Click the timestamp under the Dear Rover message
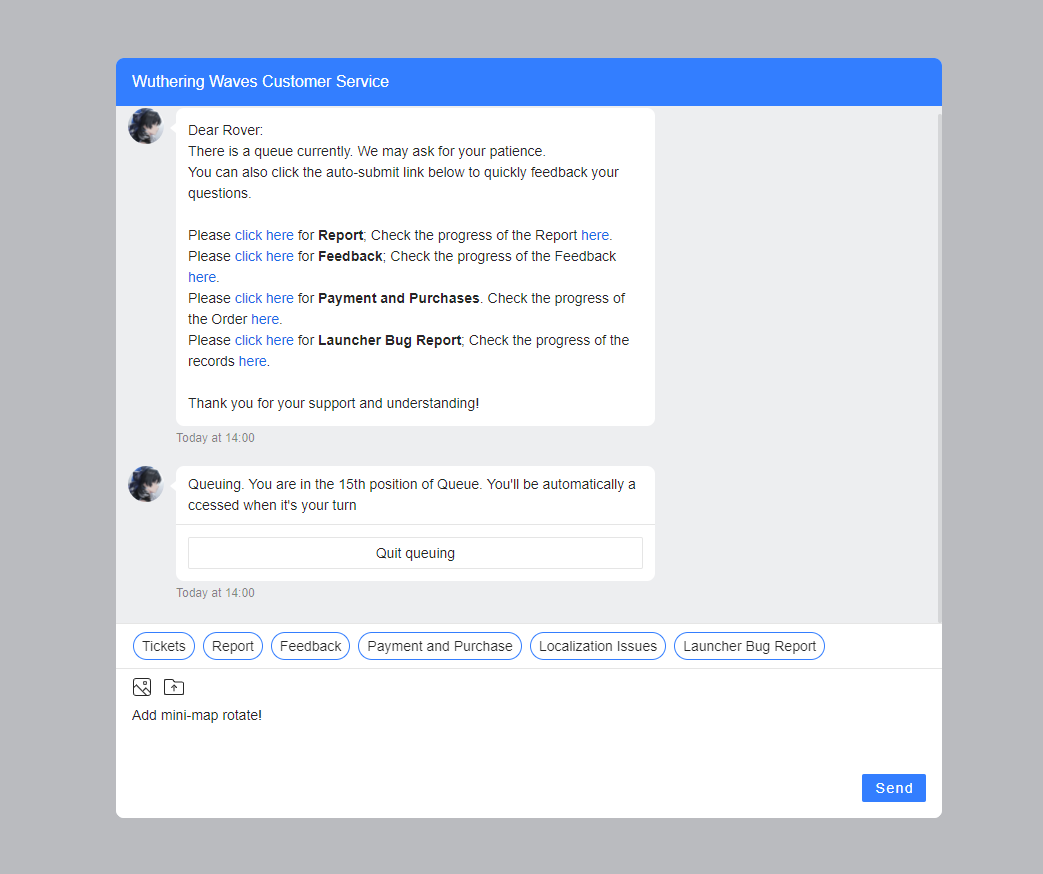 (x=215, y=438)
